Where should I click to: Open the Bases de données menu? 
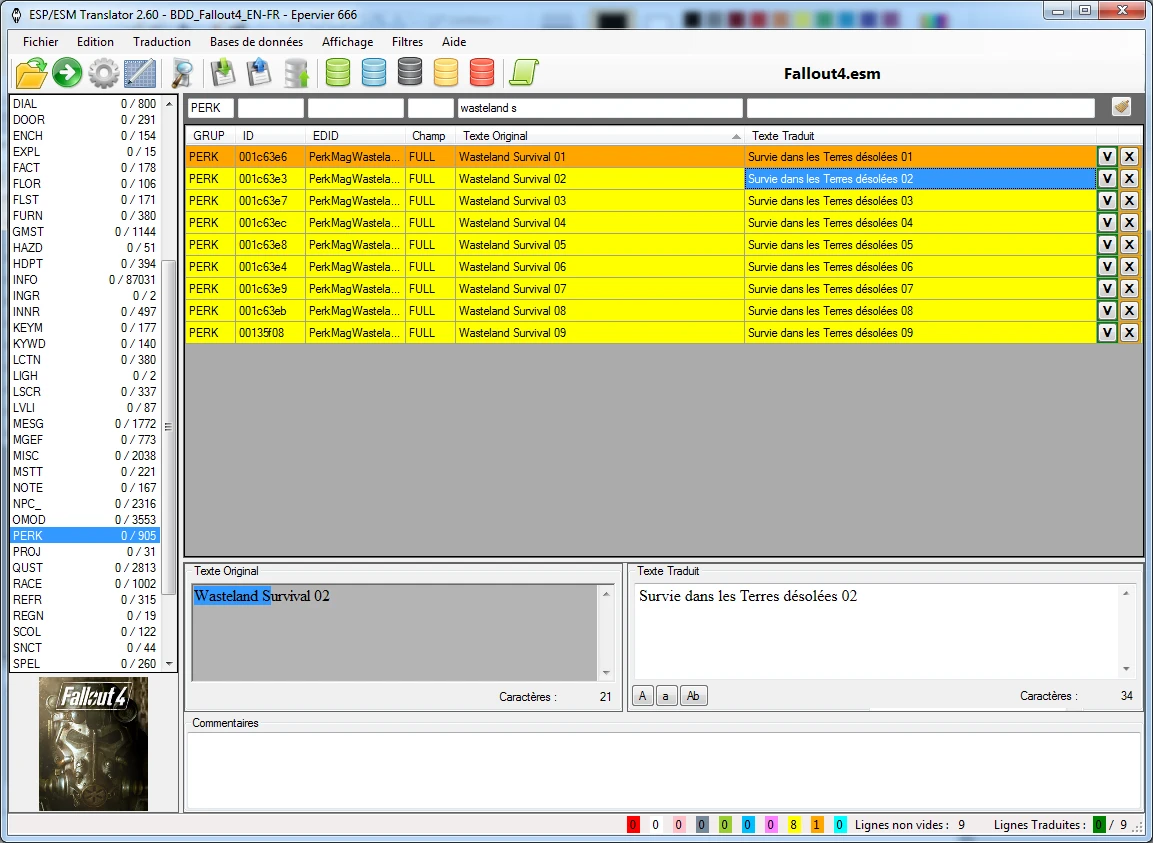(256, 42)
